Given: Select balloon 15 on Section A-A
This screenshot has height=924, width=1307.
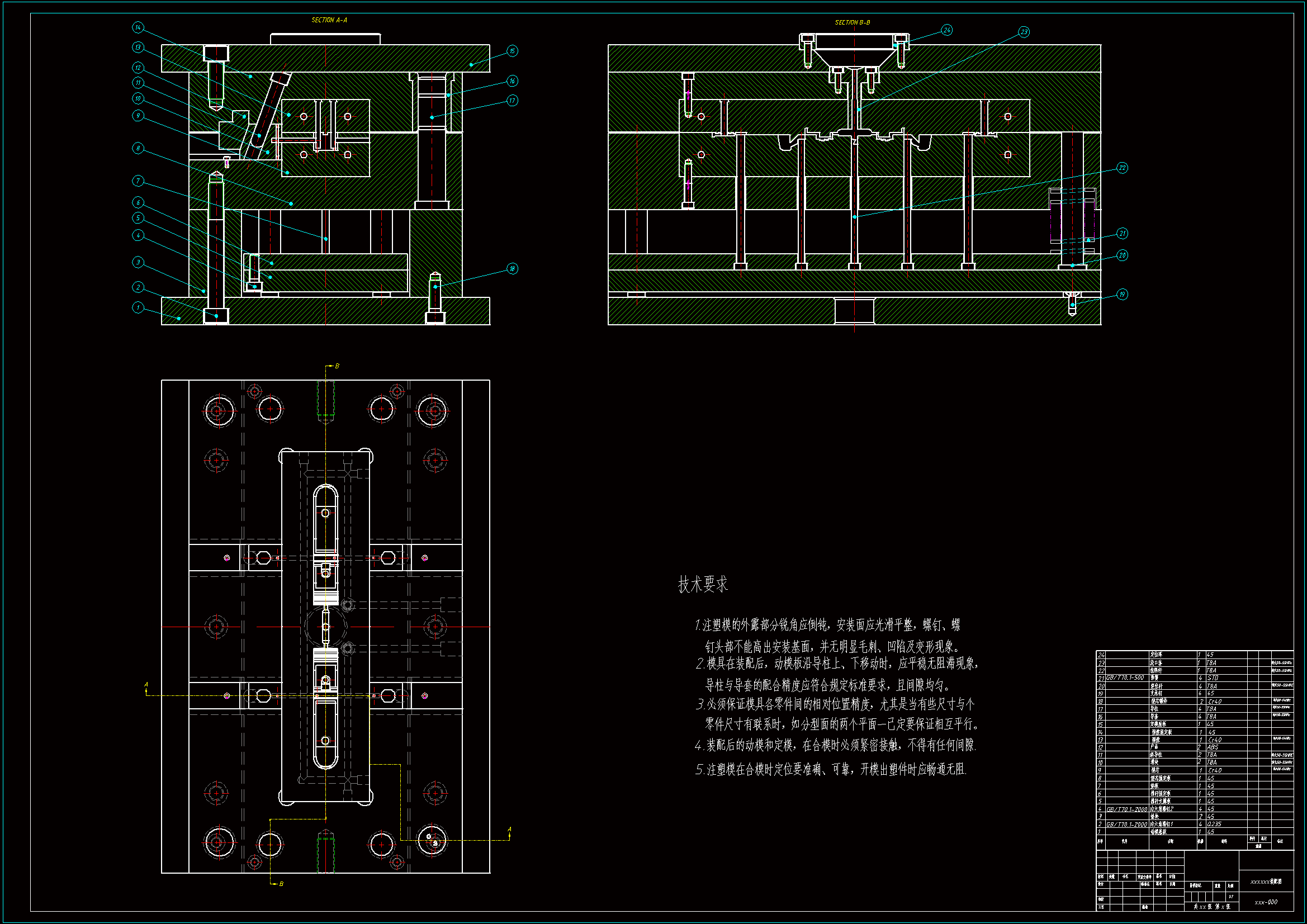Looking at the screenshot, I should (x=512, y=51).
